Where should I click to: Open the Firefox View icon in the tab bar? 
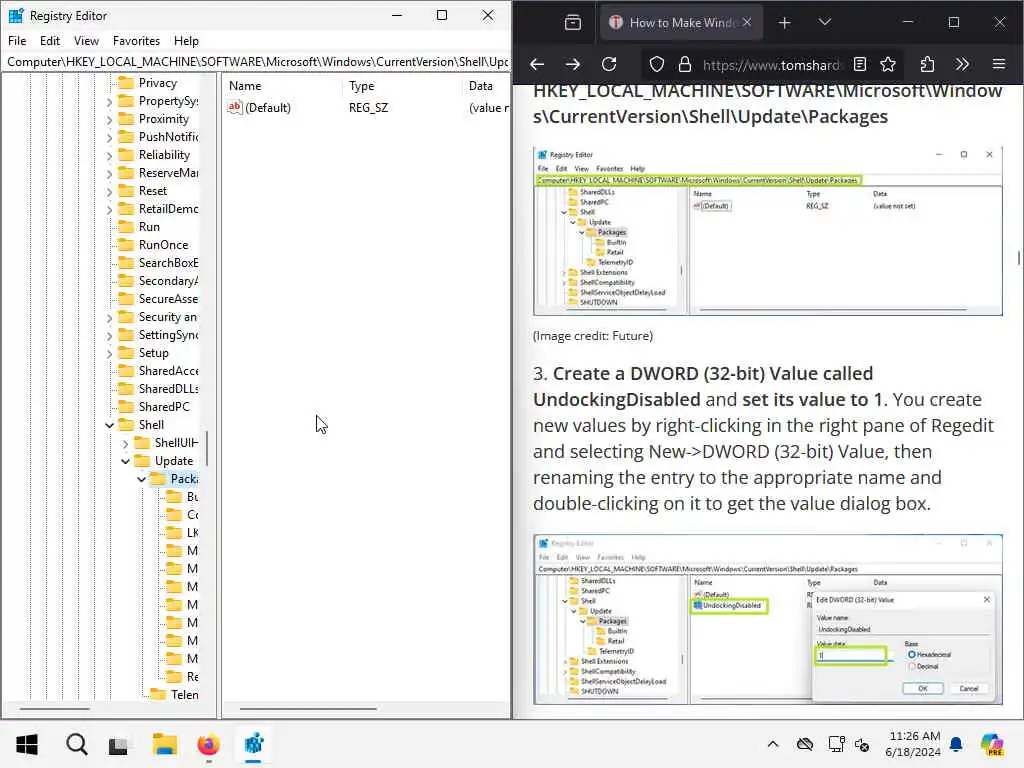(x=573, y=23)
